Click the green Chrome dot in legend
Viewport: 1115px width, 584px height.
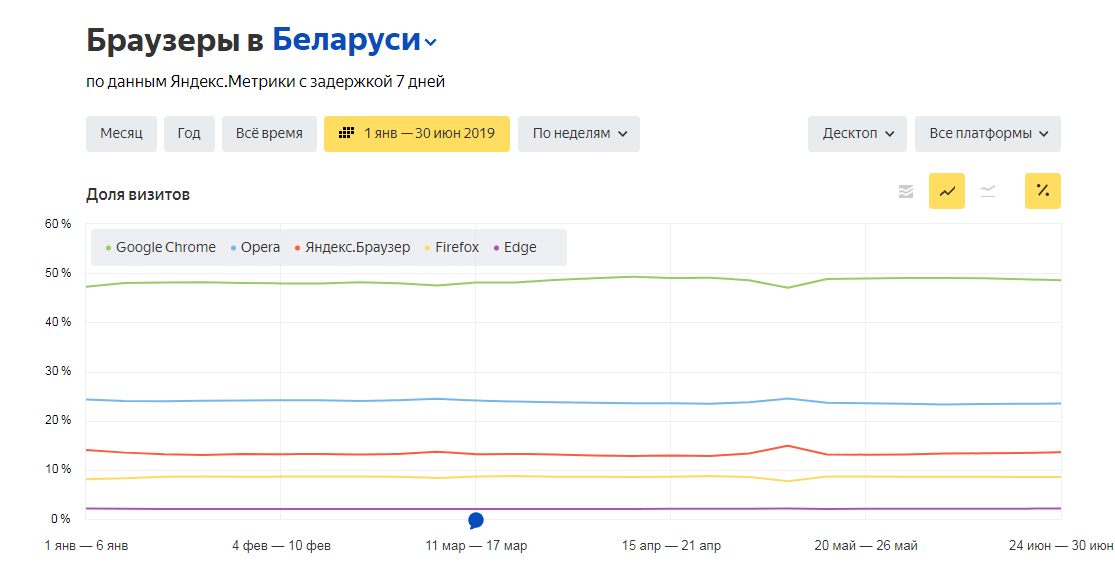(x=108, y=248)
